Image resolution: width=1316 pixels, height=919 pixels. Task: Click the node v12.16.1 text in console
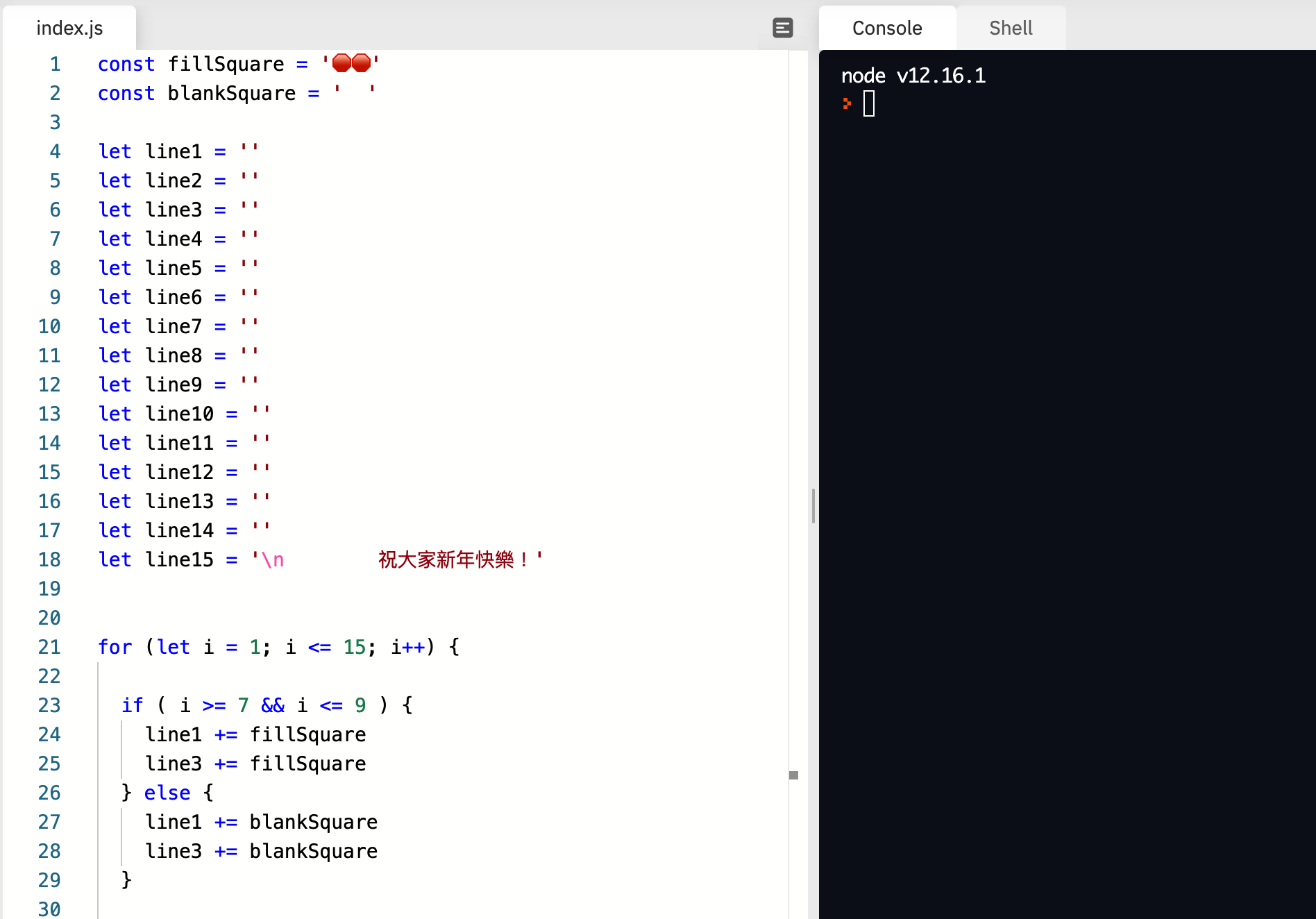[x=913, y=75]
